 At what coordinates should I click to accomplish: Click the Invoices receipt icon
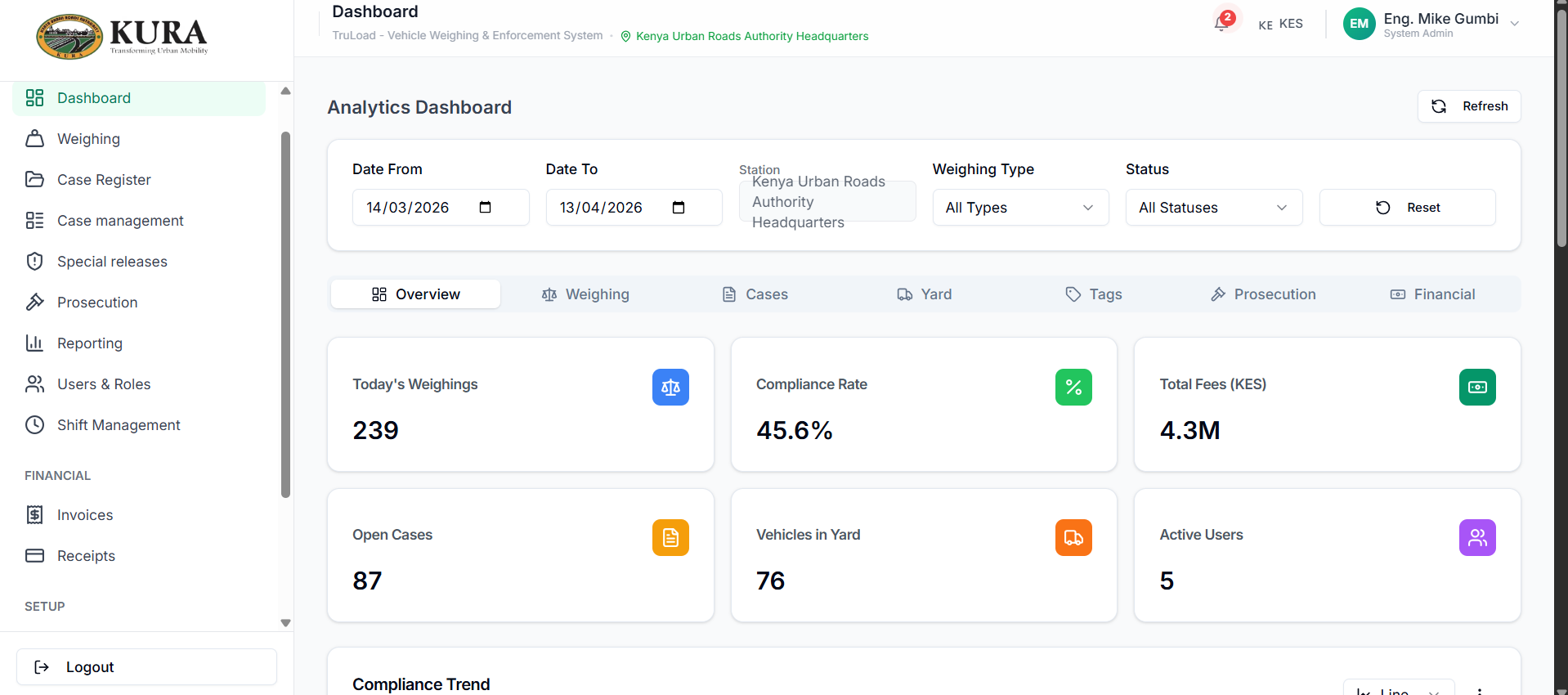pos(34,515)
